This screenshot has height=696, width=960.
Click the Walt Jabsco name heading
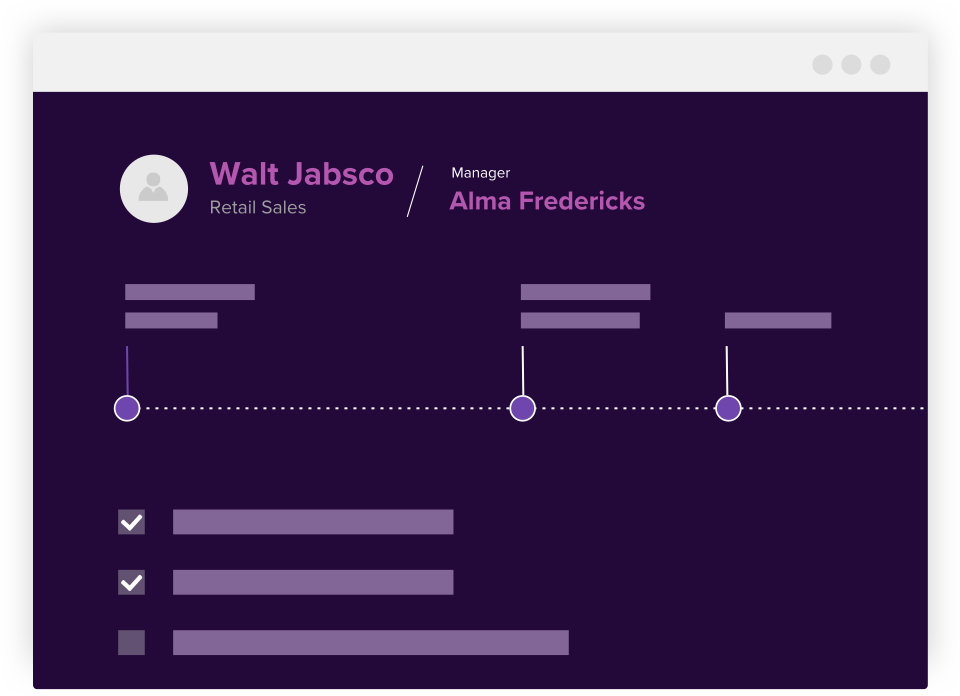tap(301, 174)
